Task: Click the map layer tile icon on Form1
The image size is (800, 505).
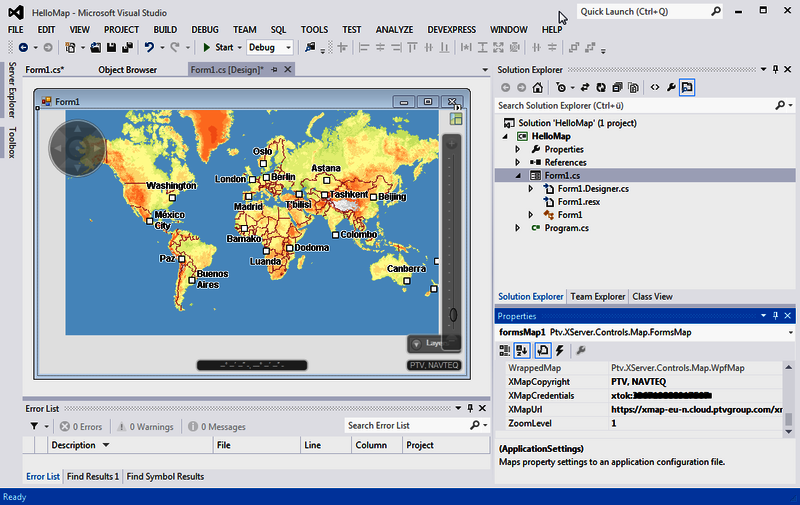Action: pyautogui.click(x=456, y=119)
